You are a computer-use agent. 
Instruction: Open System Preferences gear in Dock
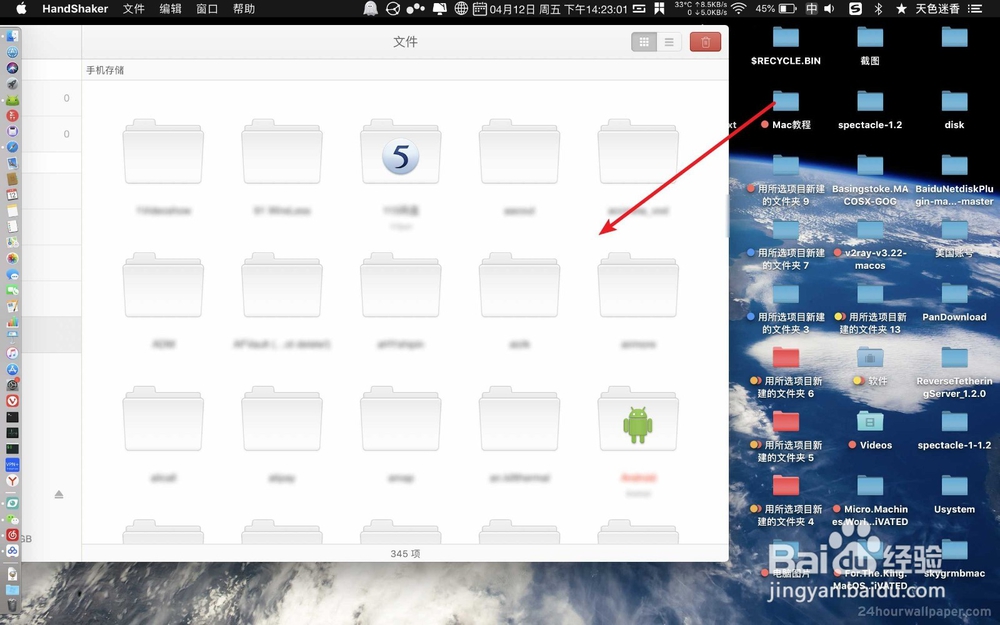coord(12,385)
